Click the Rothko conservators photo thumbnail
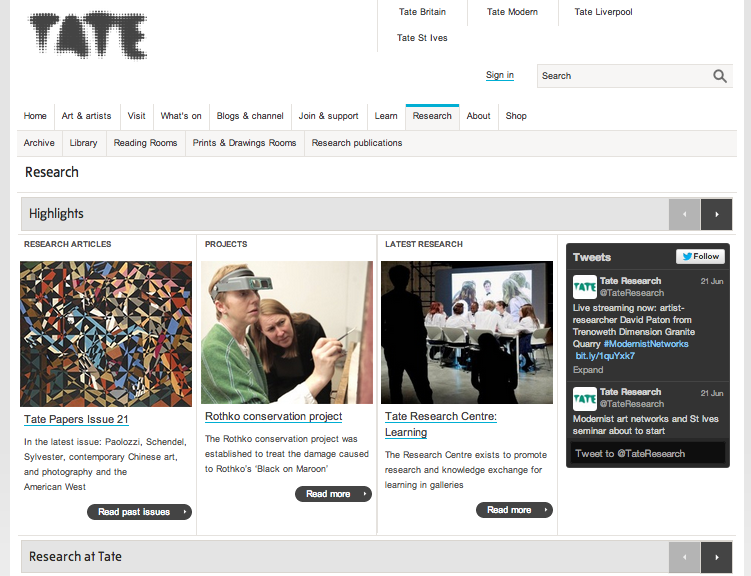 coord(287,332)
